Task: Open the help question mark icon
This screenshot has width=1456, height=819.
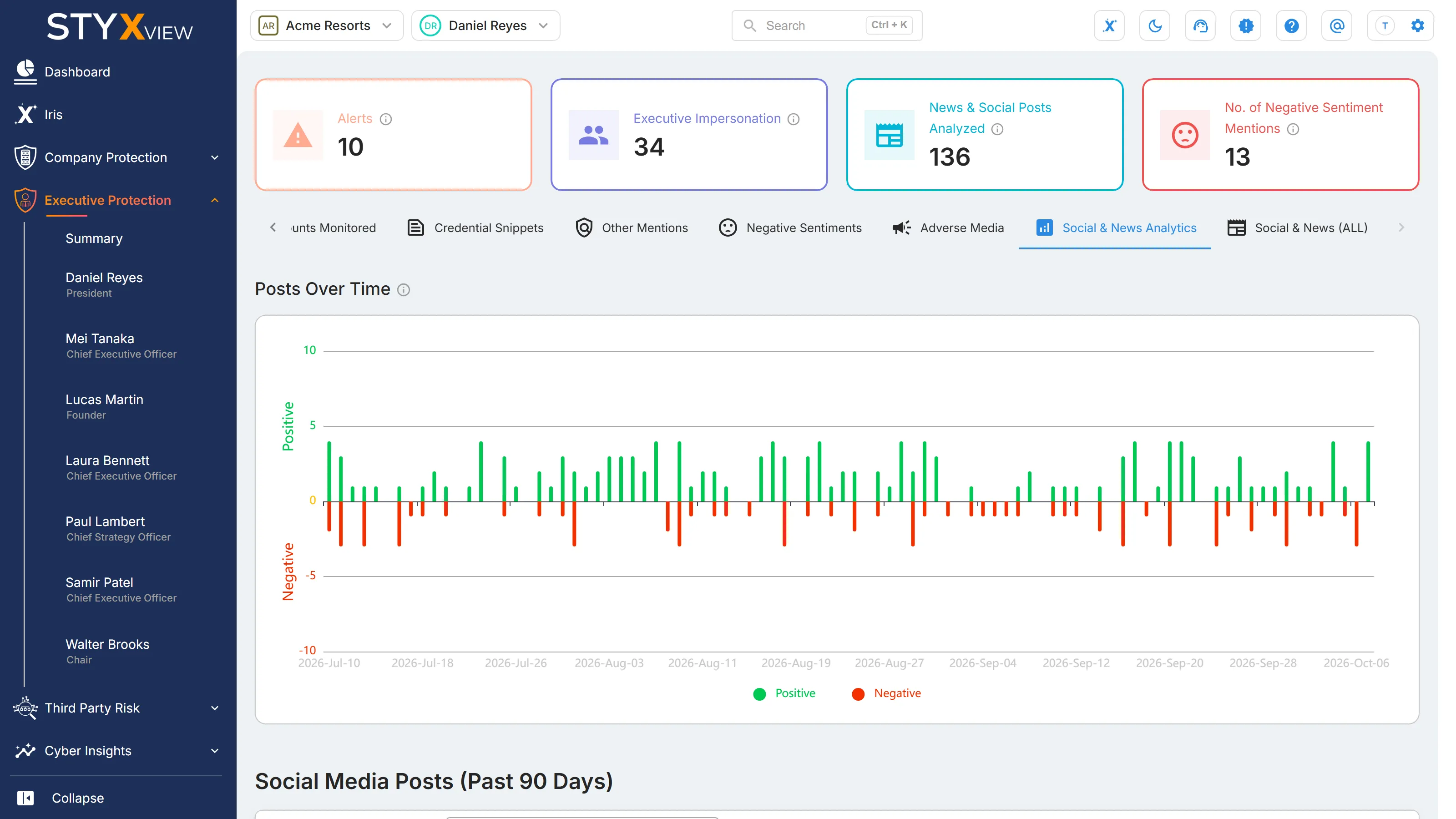Action: point(1291,25)
